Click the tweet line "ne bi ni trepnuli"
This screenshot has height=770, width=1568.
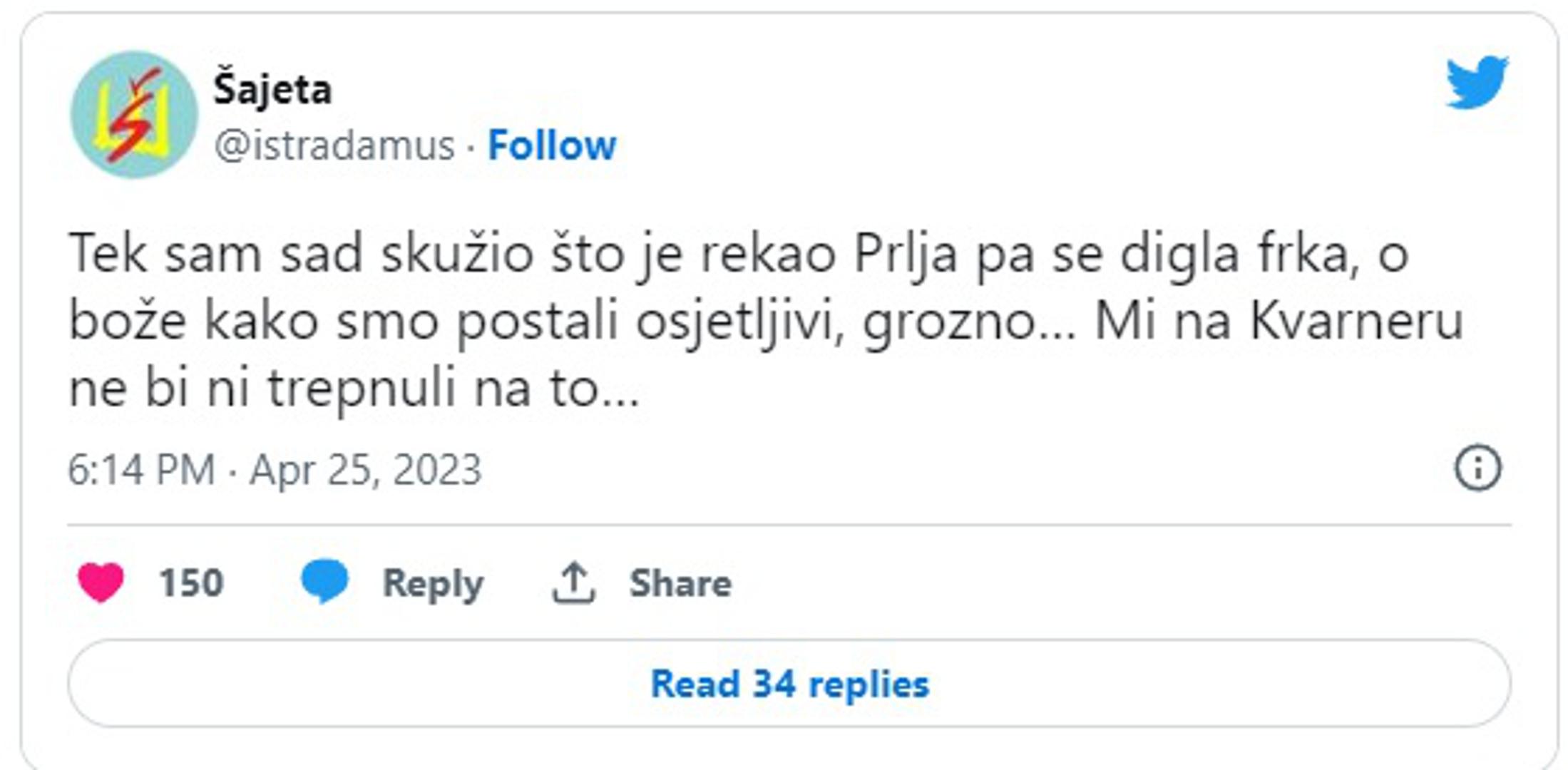pyautogui.click(x=354, y=389)
